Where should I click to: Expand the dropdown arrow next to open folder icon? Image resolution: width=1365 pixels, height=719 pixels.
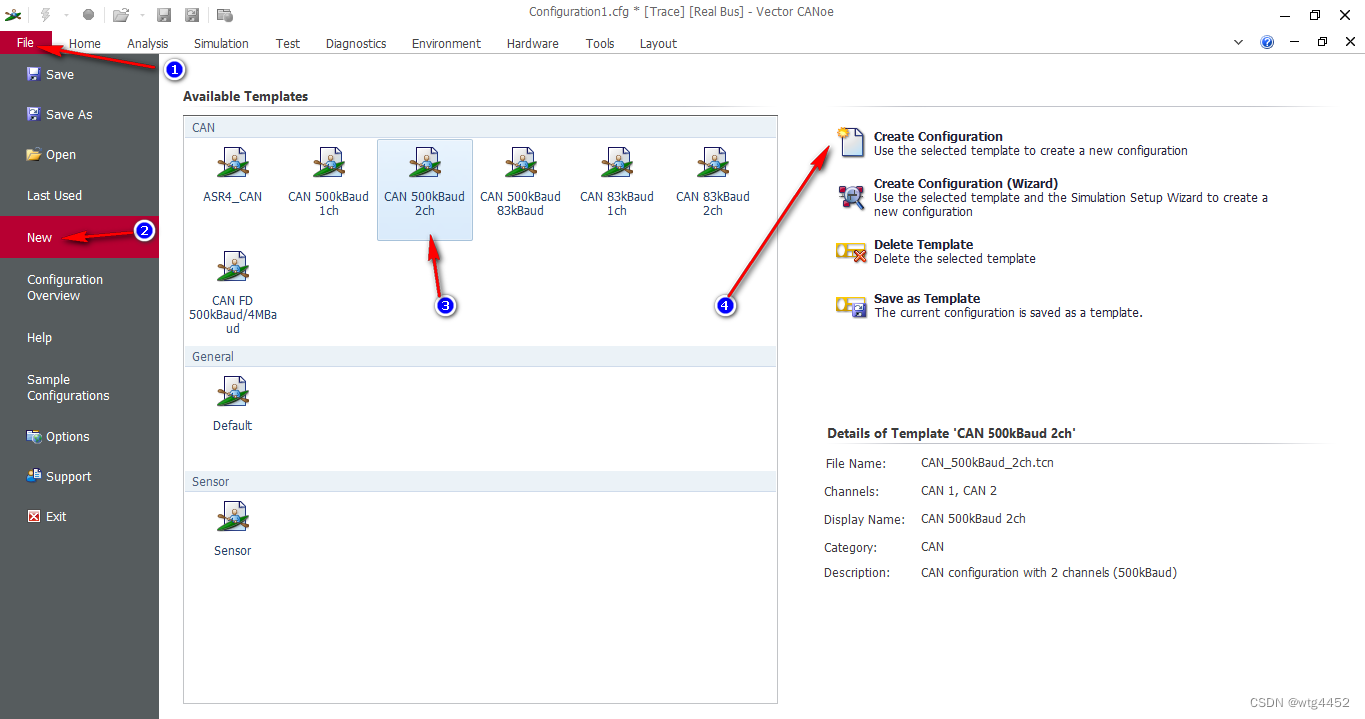tap(142, 14)
